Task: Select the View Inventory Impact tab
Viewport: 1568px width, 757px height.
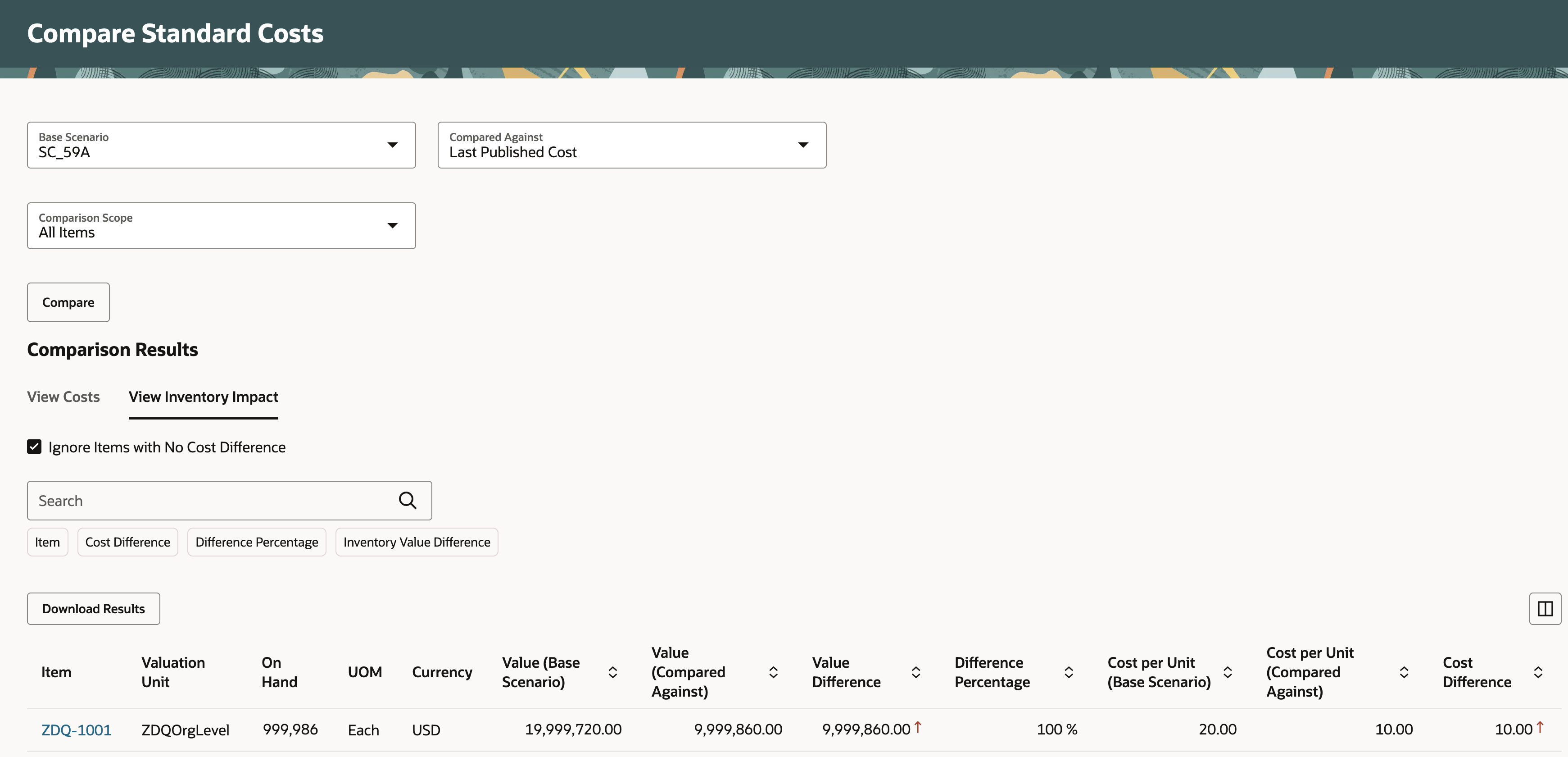Action: [x=203, y=397]
